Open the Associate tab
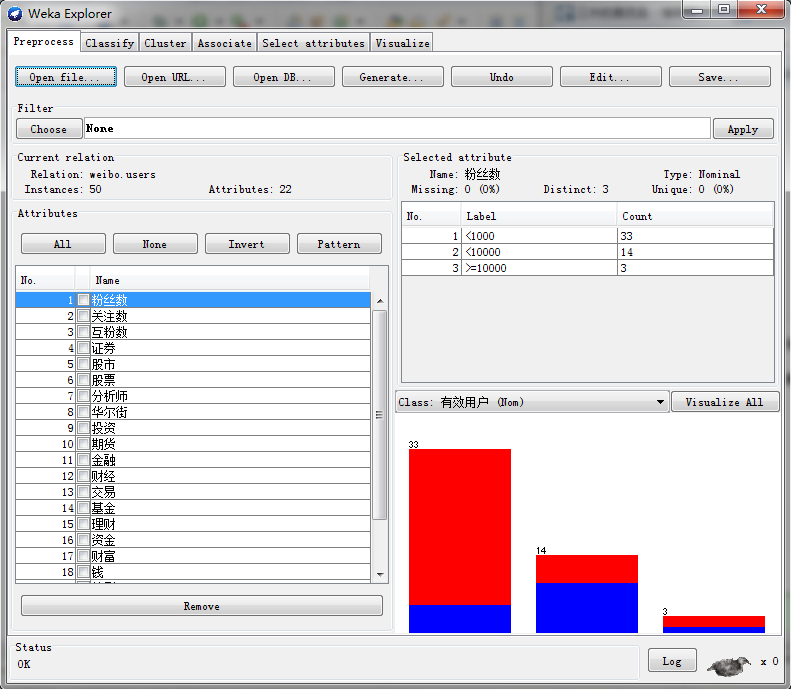 (x=224, y=43)
